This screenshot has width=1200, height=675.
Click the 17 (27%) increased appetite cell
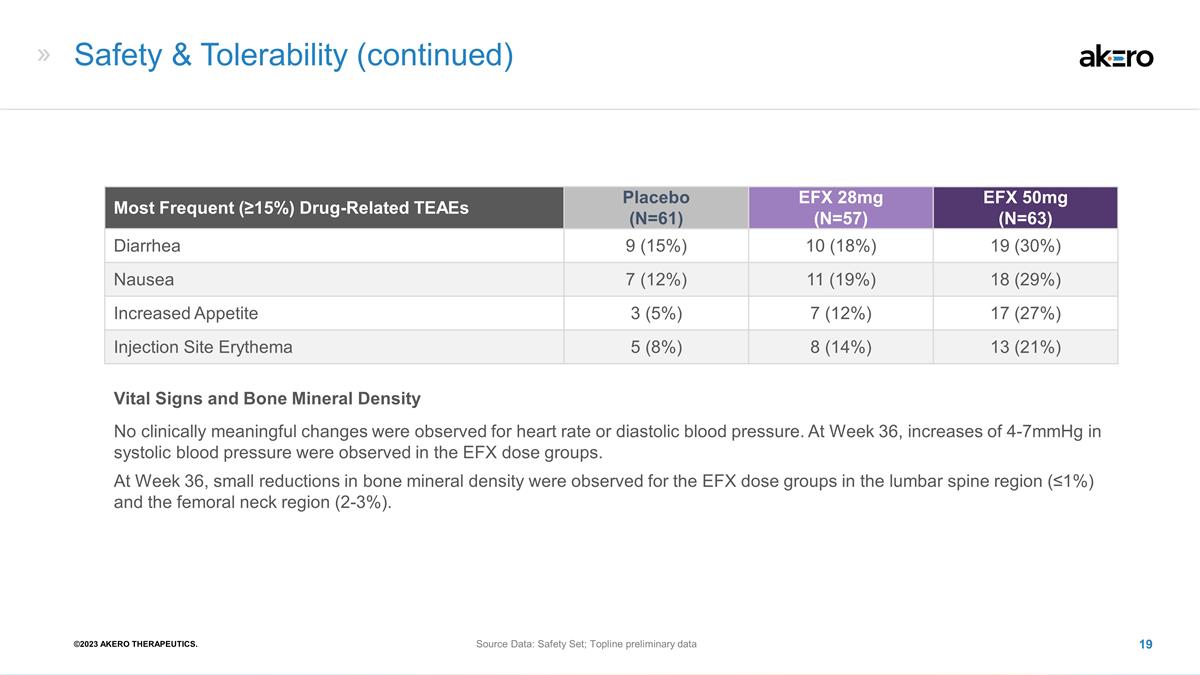point(1026,313)
